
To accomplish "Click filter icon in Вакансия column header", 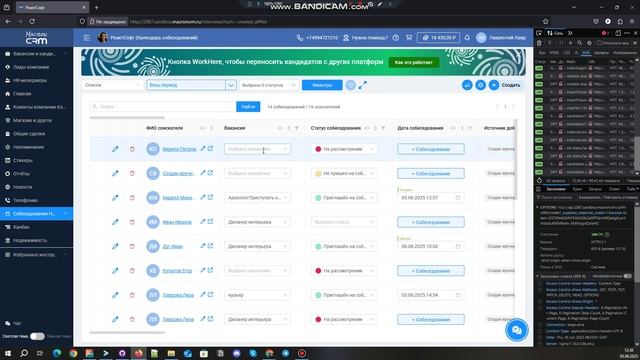I will (297, 128).
